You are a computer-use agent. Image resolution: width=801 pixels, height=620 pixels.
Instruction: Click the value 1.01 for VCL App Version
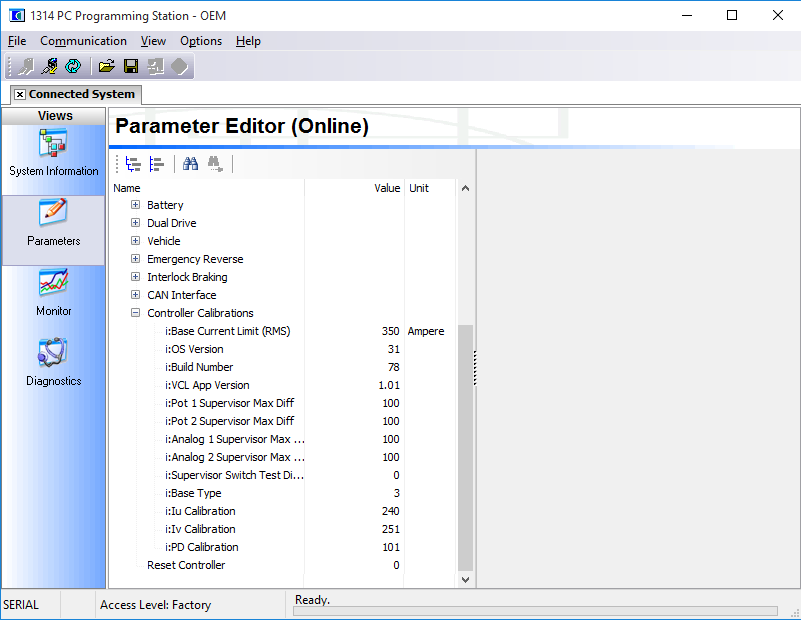(x=389, y=385)
